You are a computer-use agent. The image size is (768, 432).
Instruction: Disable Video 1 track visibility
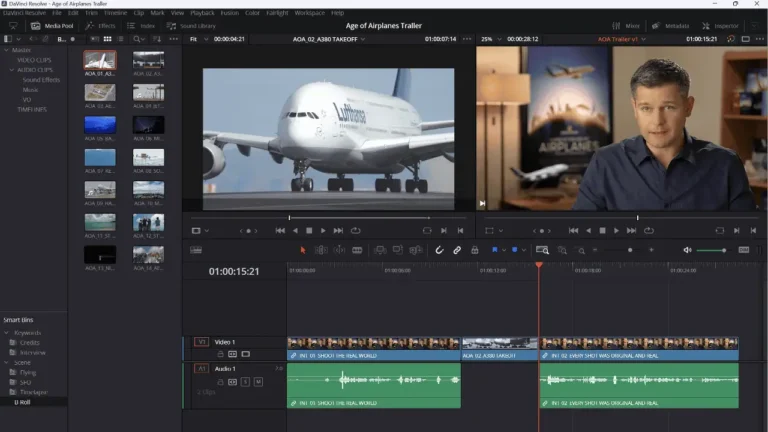point(245,354)
